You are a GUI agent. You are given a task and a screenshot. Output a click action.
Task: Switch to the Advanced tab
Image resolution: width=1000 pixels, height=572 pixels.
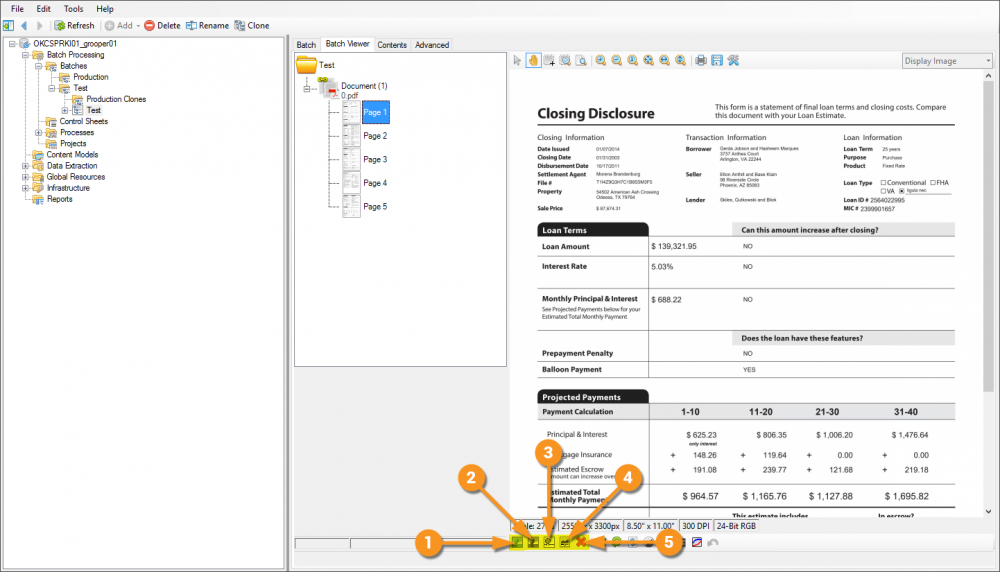[x=432, y=45]
